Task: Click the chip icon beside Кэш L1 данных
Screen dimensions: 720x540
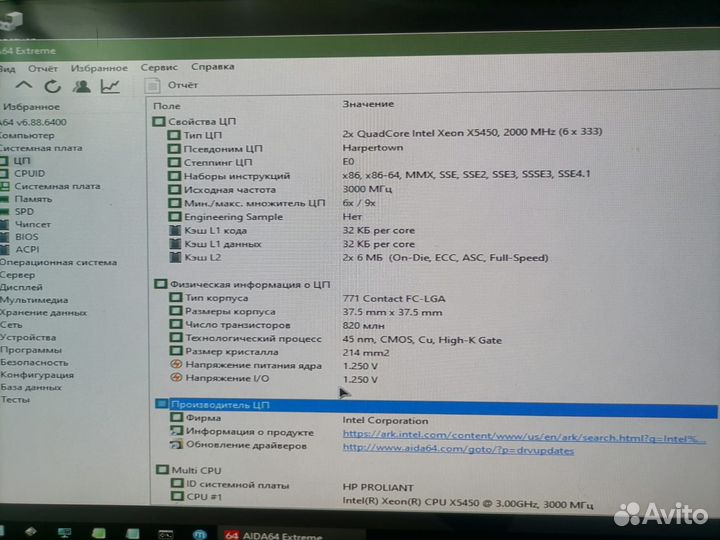Action: click(175, 243)
